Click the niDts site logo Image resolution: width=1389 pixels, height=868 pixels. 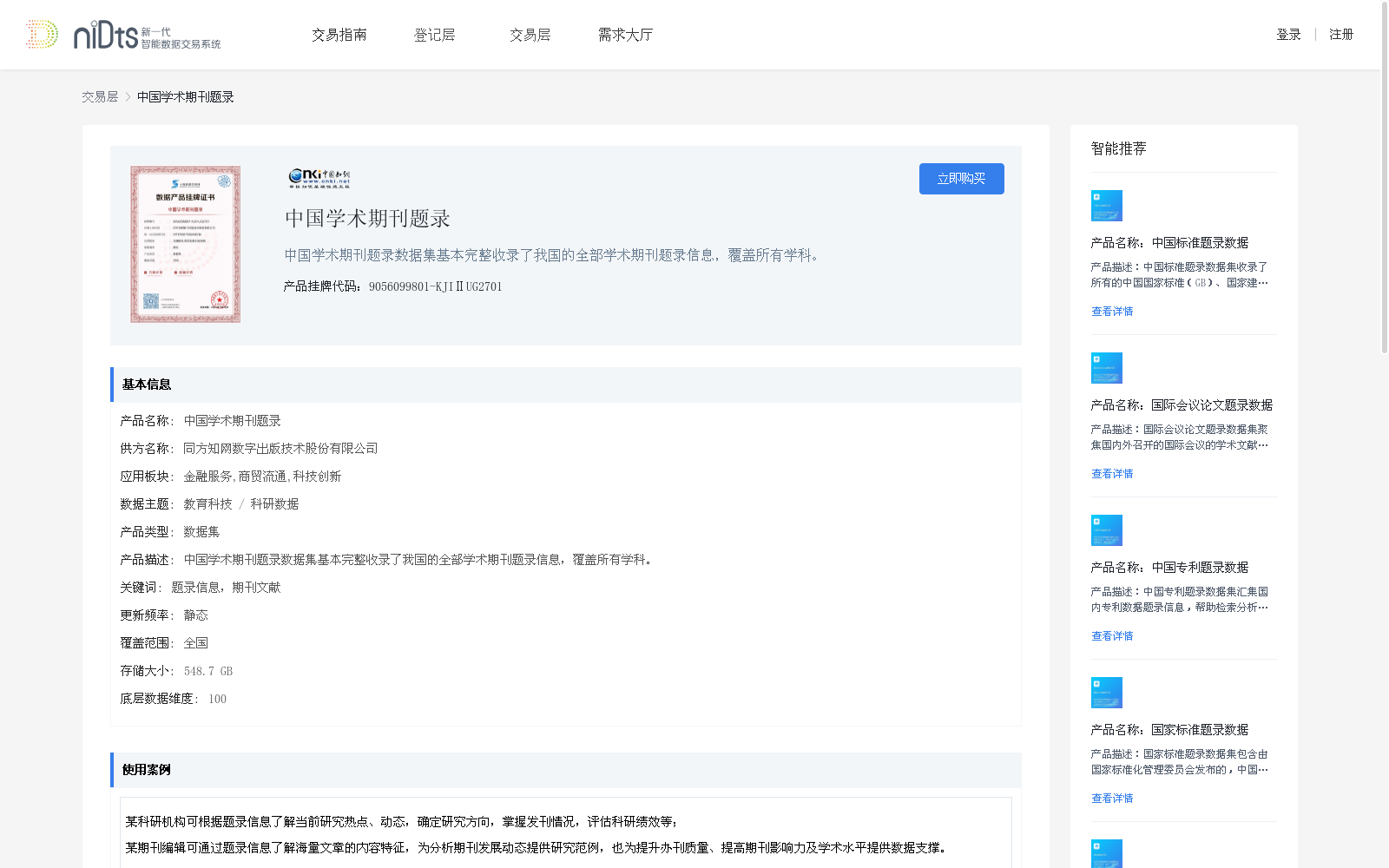[x=123, y=35]
